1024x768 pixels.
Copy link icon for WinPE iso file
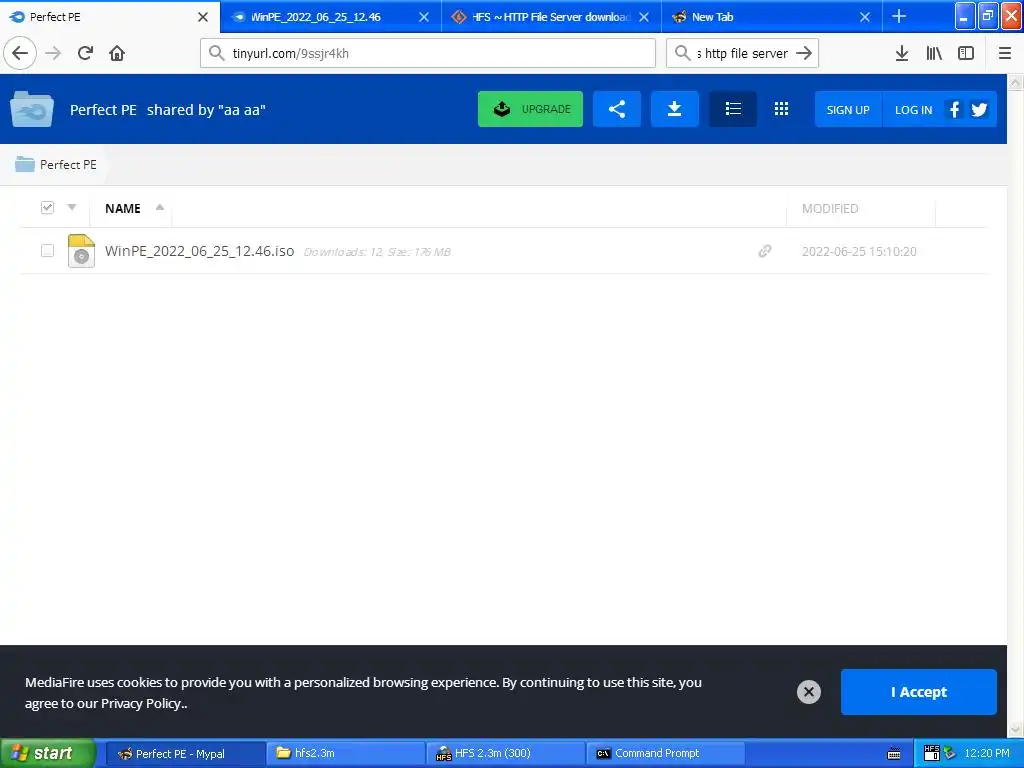[x=765, y=251]
